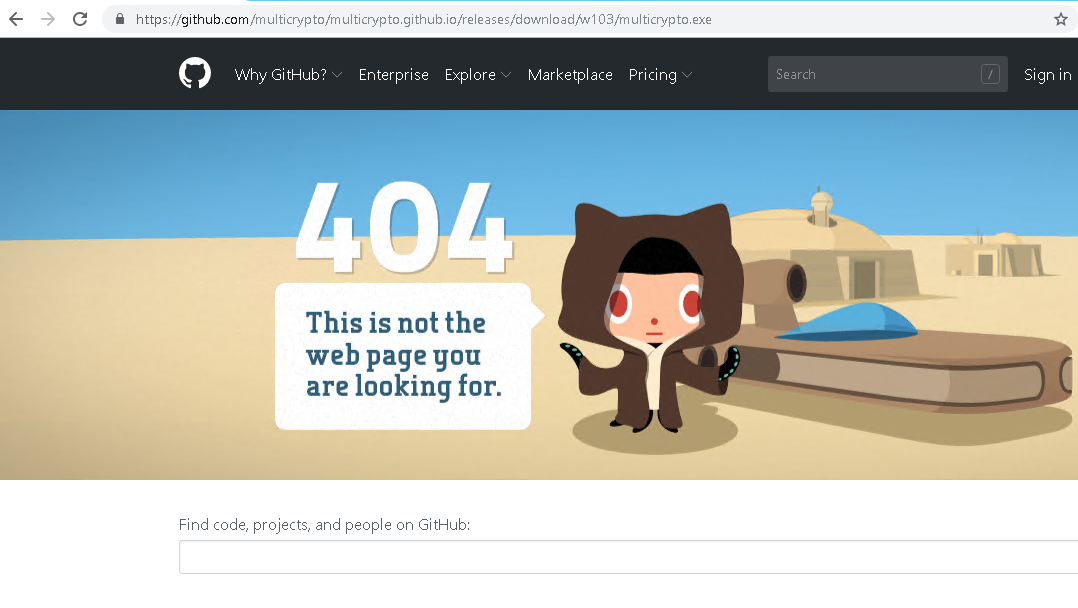The width and height of the screenshot is (1078, 608).
Task: Open GitHub home via Octocat logo
Action: [x=195, y=73]
